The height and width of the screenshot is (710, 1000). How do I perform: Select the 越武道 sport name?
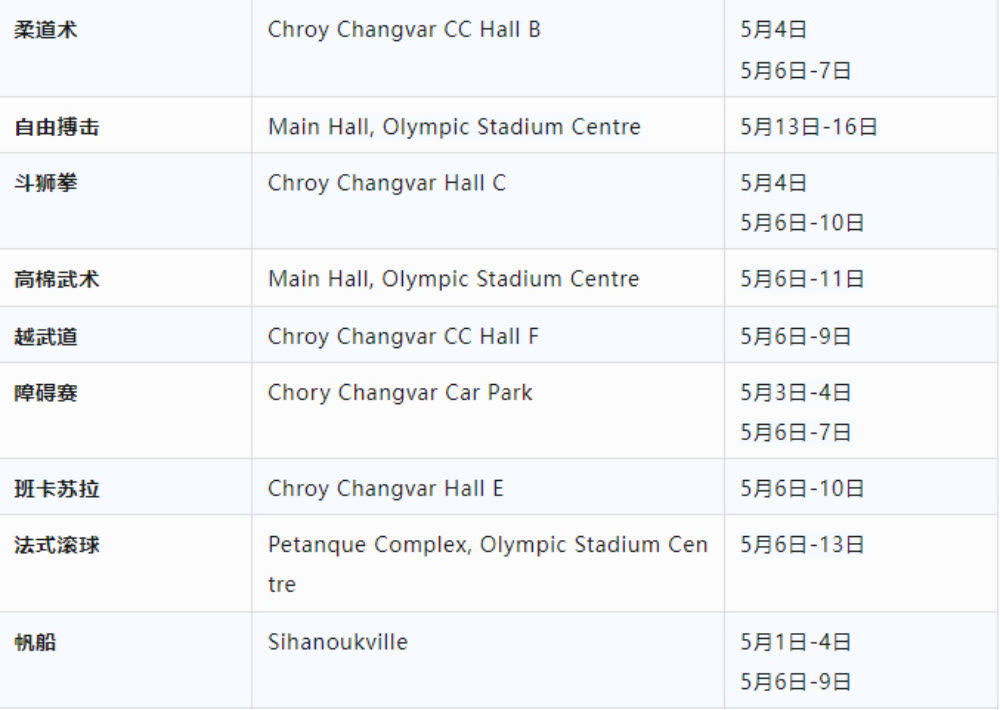pyautogui.click(x=45, y=337)
